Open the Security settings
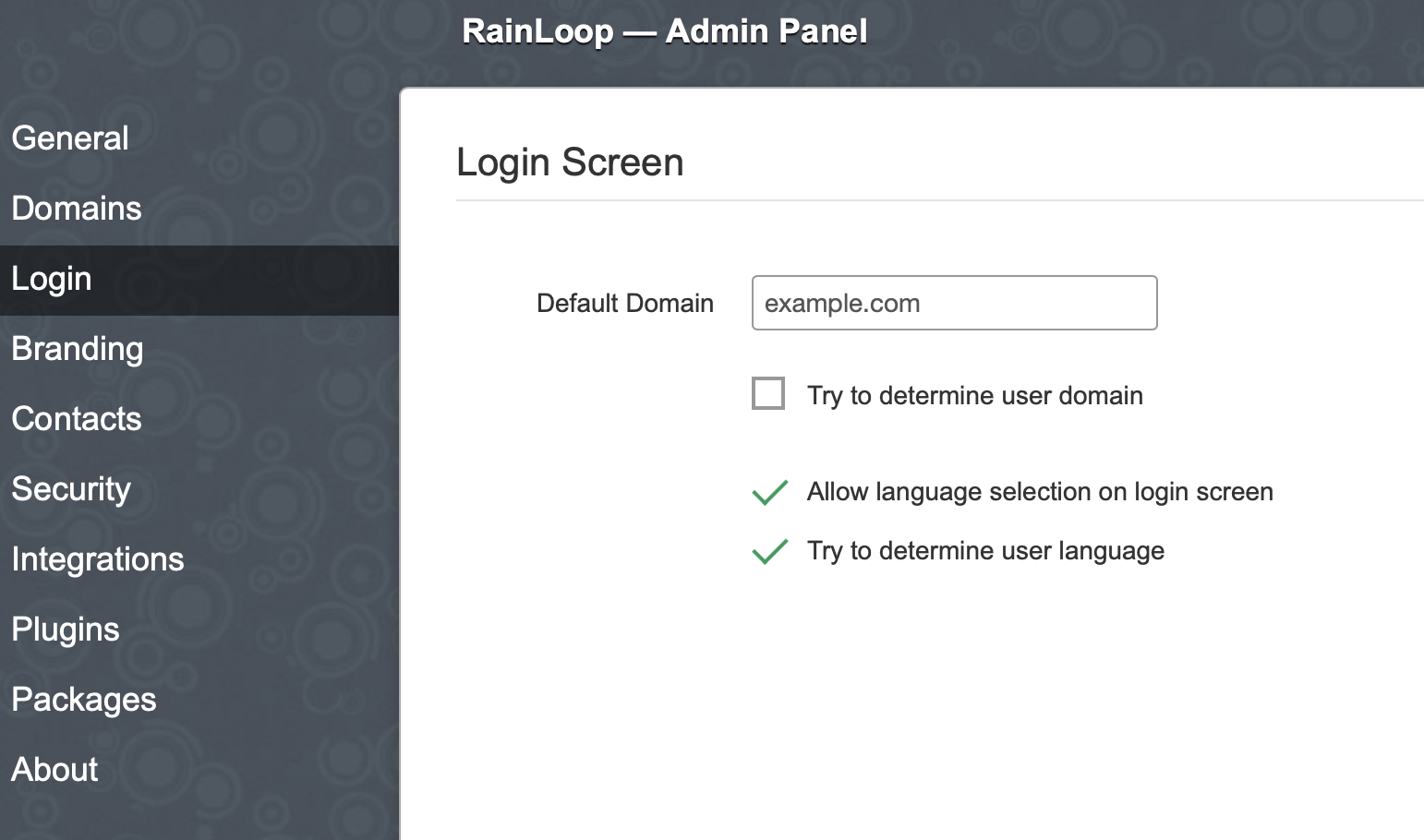Image resolution: width=1424 pixels, height=840 pixels. point(71,489)
